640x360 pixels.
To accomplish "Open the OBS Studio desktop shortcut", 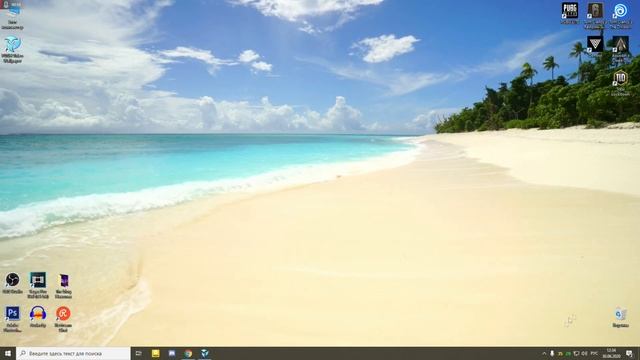I will 12,283.
